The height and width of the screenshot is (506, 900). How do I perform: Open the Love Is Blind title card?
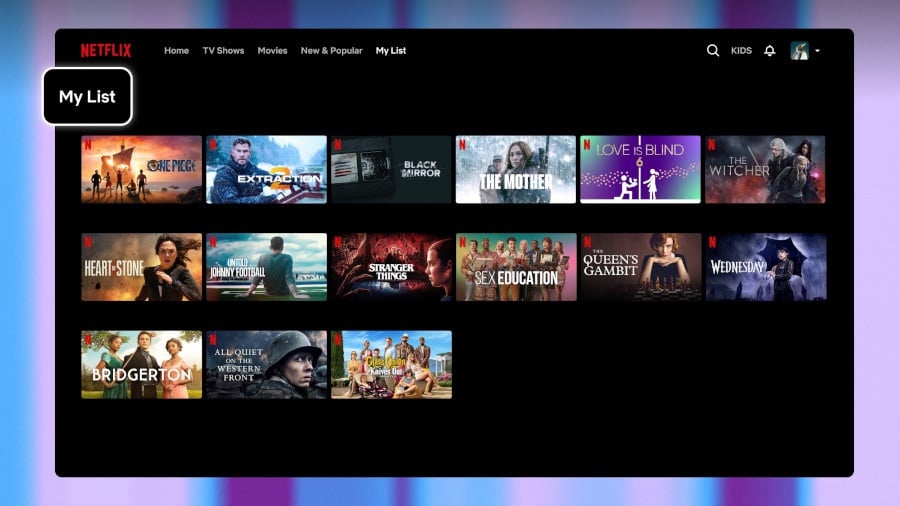pos(640,169)
